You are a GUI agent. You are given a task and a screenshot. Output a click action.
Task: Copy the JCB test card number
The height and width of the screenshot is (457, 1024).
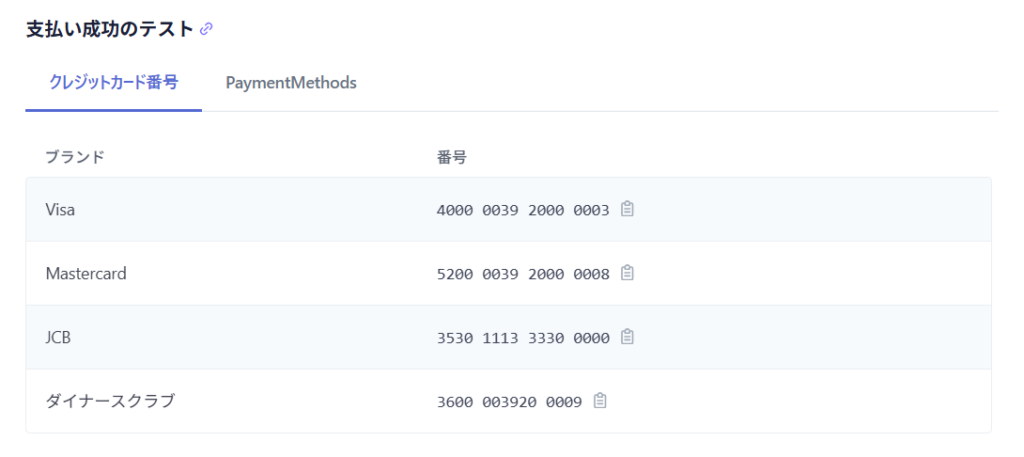[627, 337]
